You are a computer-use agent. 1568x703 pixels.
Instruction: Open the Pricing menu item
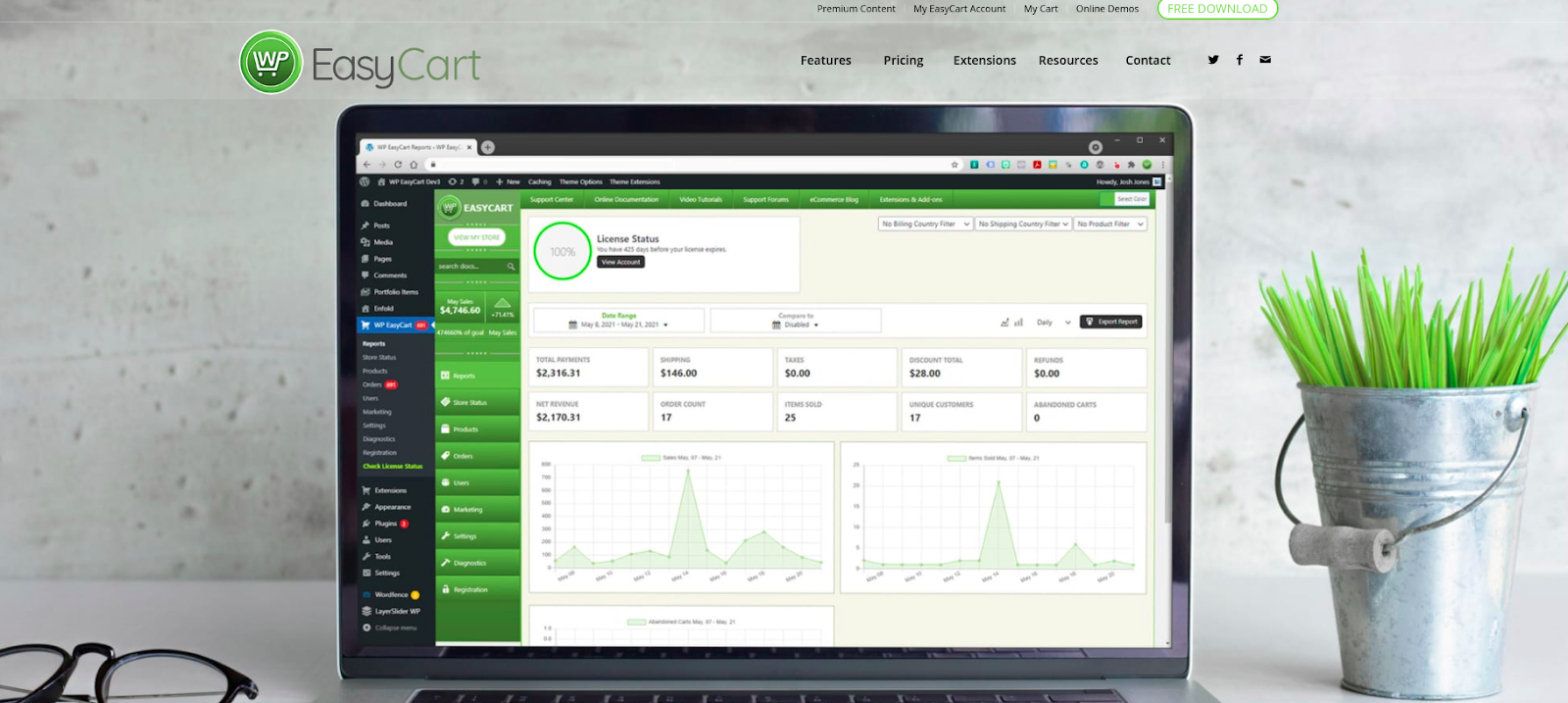coord(904,60)
